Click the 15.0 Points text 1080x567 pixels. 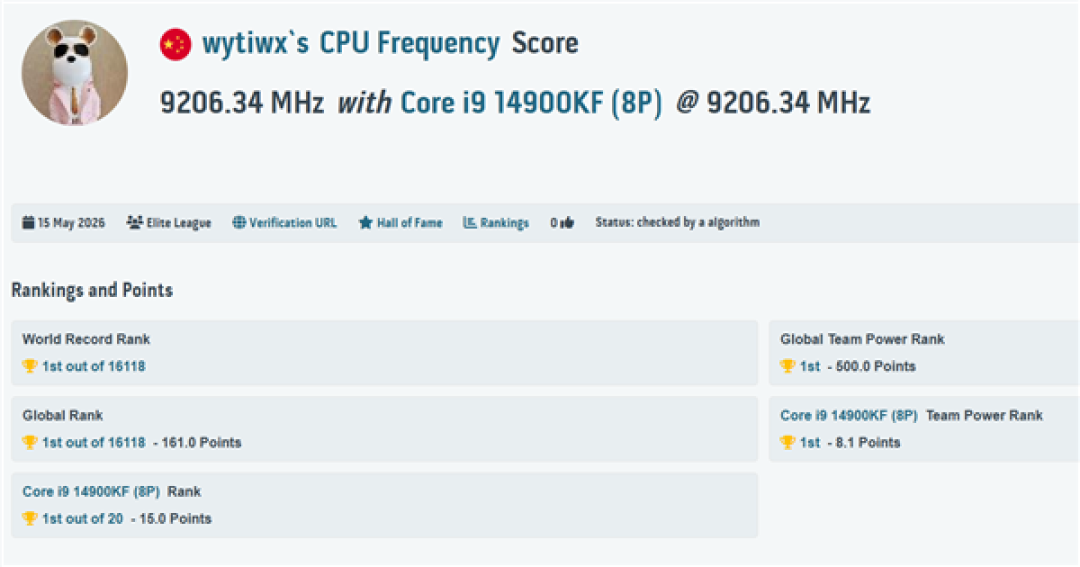[175, 519]
